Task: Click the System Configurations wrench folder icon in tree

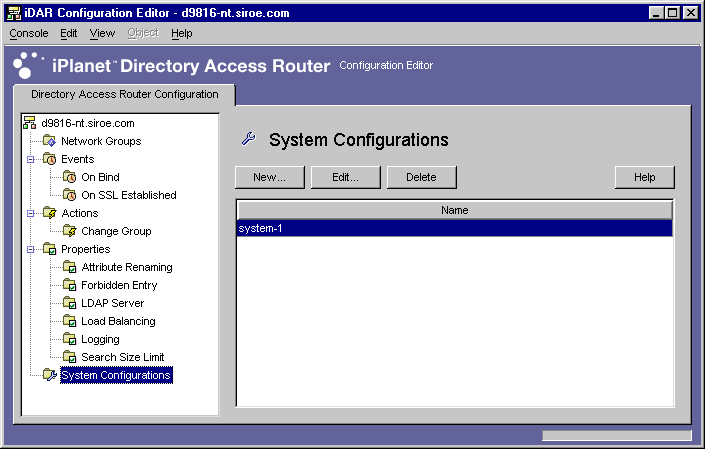Action: pos(49,374)
